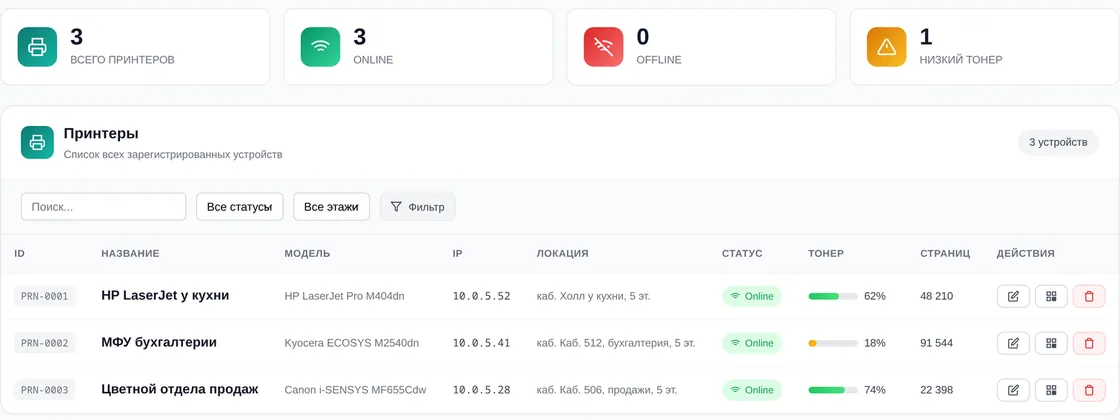Click Online status badge for МФУ бухгалтерии
The height and width of the screenshot is (420, 1120).
[752, 344]
